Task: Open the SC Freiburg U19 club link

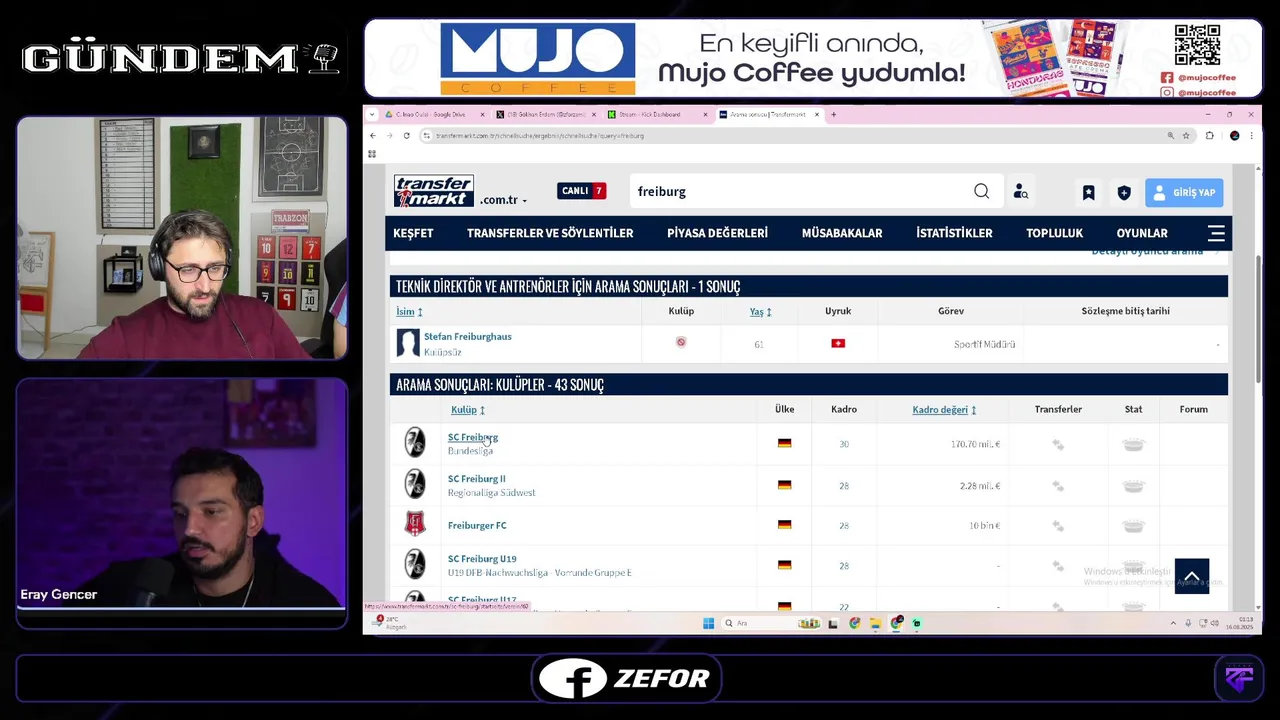Action: point(482,559)
